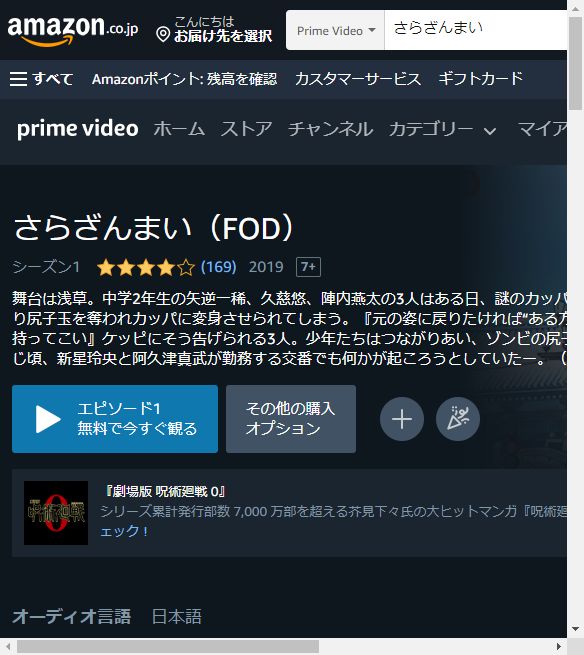Open the Prime Video search category dropdown

pyautogui.click(x=335, y=30)
